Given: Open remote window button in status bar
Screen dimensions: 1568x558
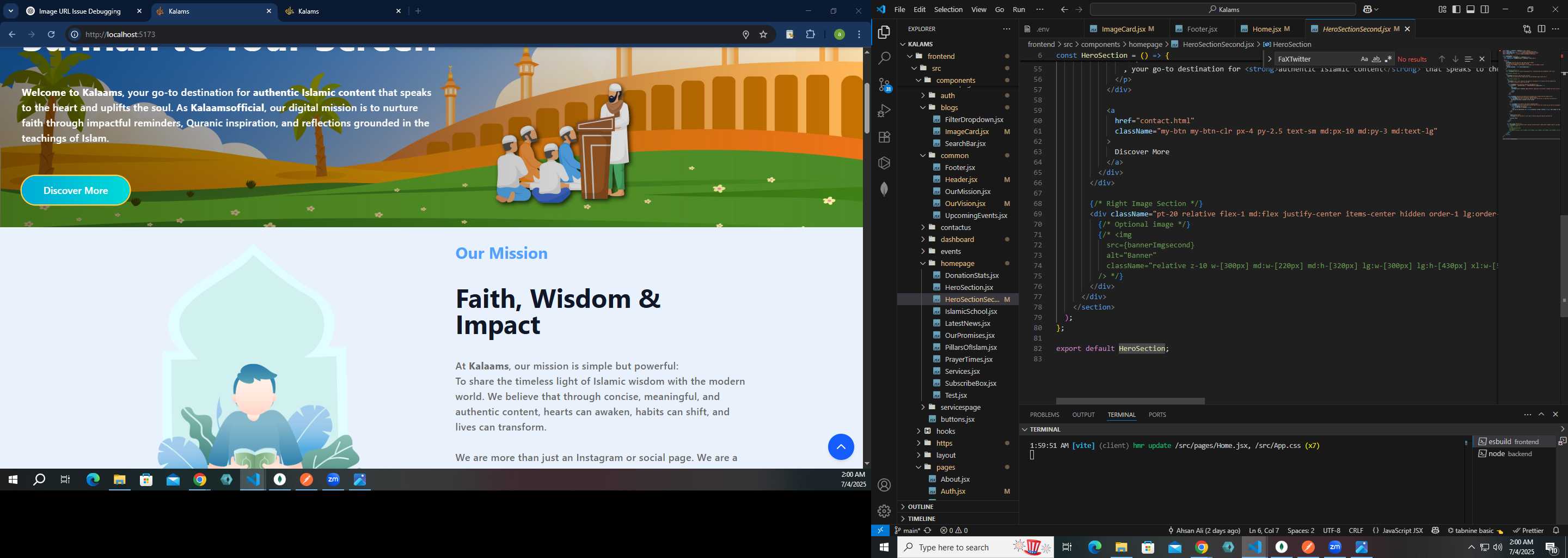Looking at the screenshot, I should tap(880, 531).
